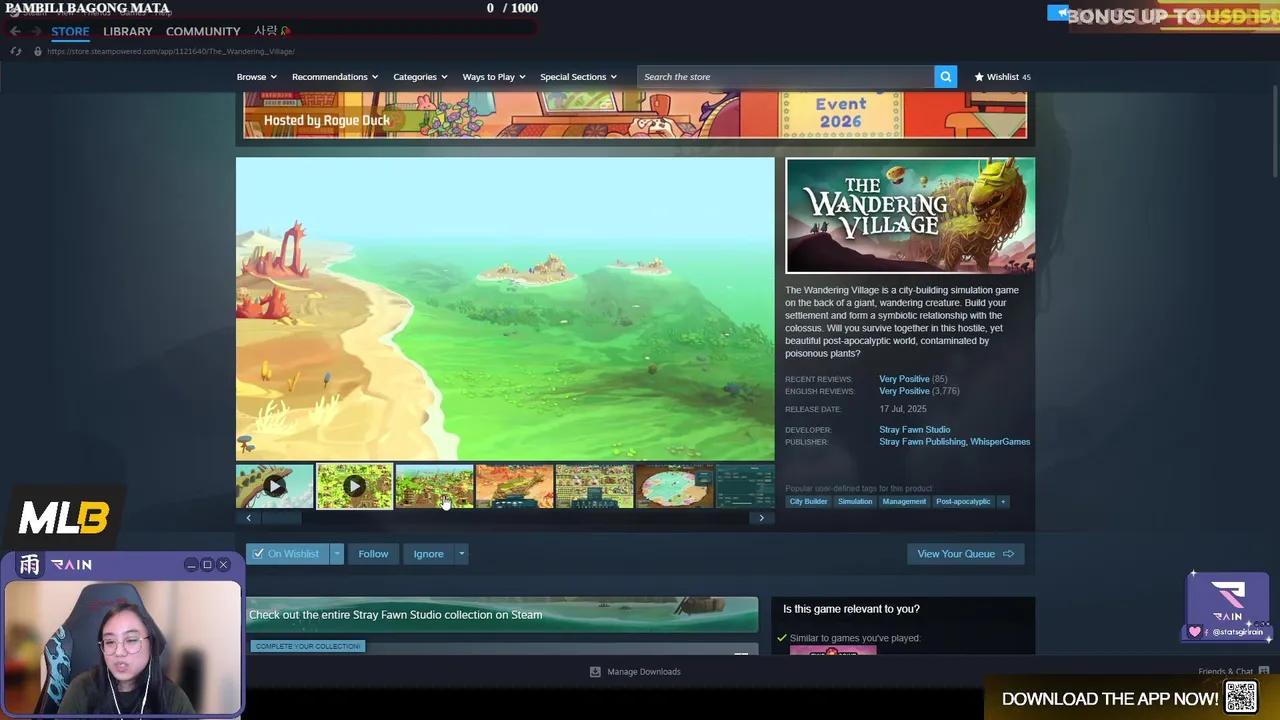The height and width of the screenshot is (720, 1280).
Task: Click Manage Downloads text
Action: (644, 672)
